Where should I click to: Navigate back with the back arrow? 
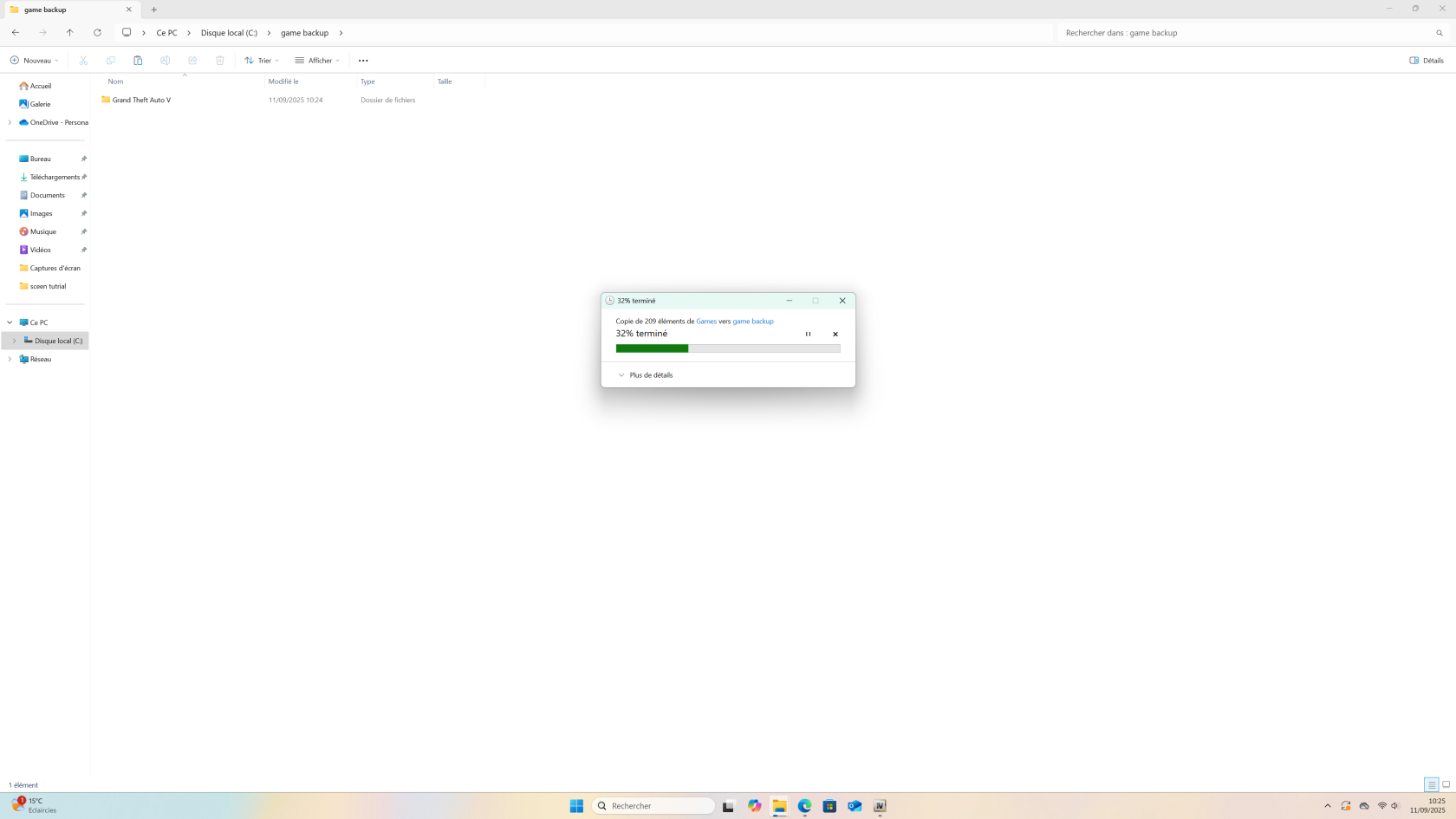[16, 33]
